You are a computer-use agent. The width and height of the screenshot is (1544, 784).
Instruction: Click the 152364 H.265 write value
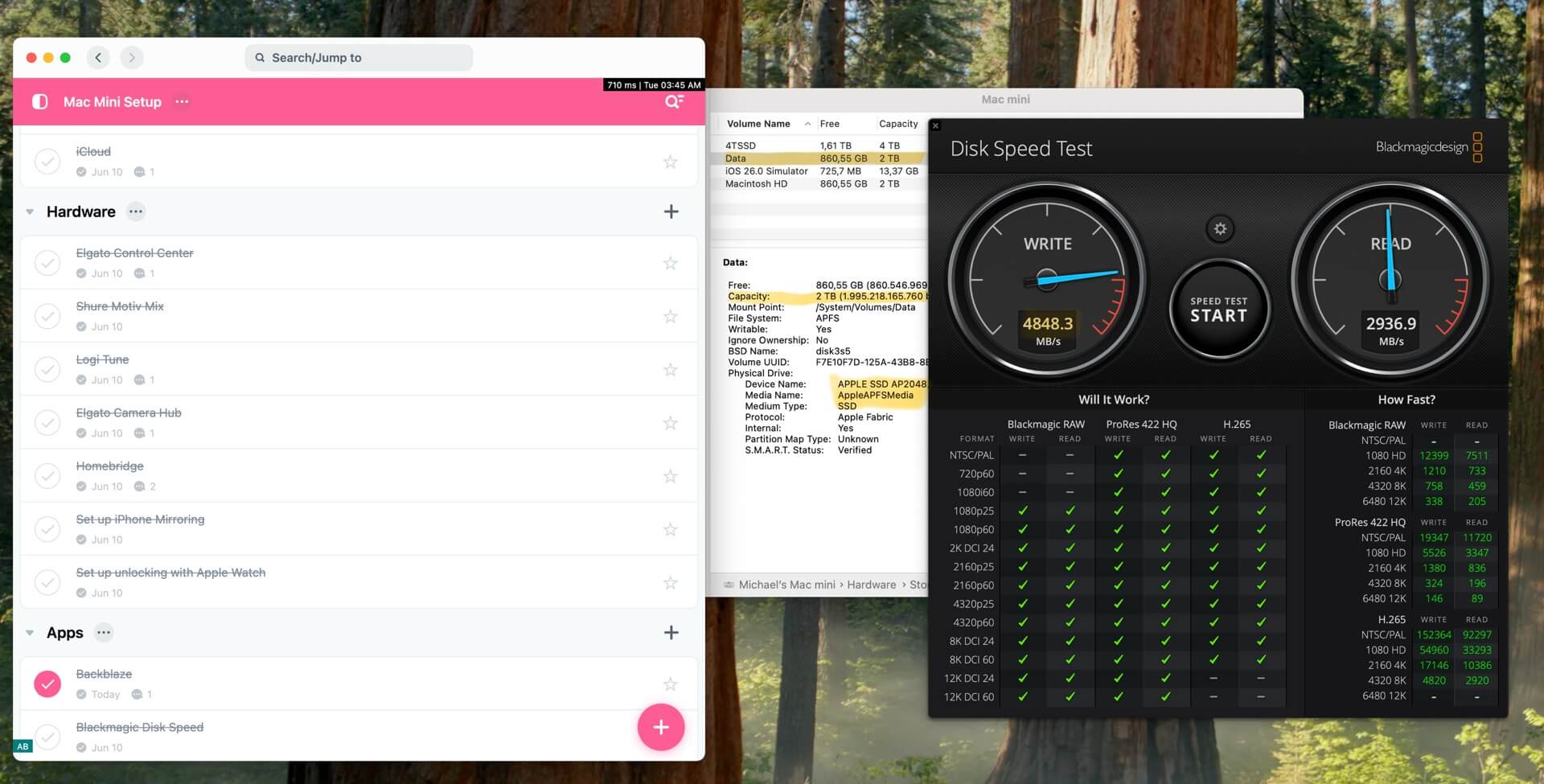pyautogui.click(x=1434, y=635)
